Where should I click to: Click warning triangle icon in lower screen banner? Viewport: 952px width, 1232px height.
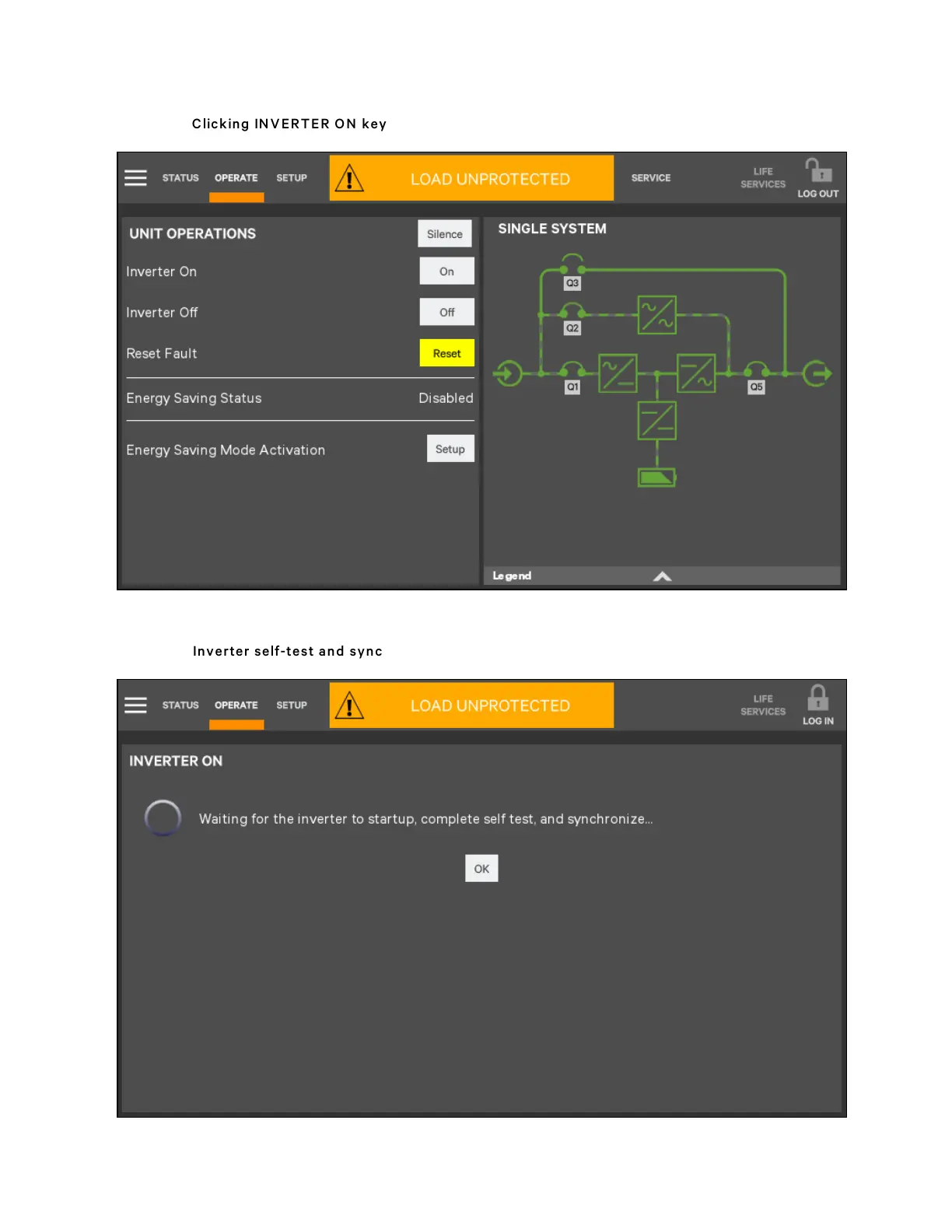pyautogui.click(x=349, y=705)
